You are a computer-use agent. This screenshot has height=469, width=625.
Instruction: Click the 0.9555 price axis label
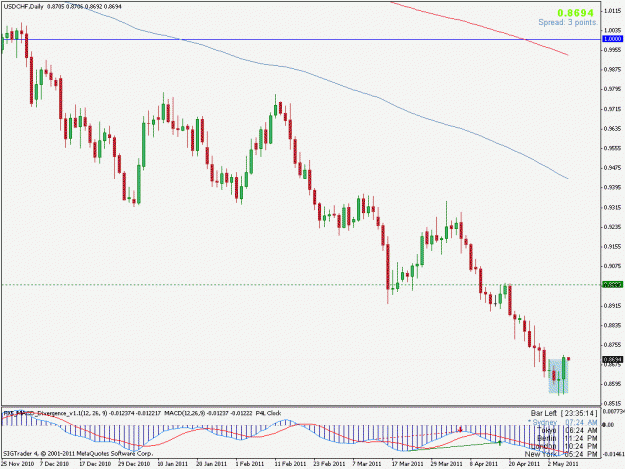pos(613,148)
